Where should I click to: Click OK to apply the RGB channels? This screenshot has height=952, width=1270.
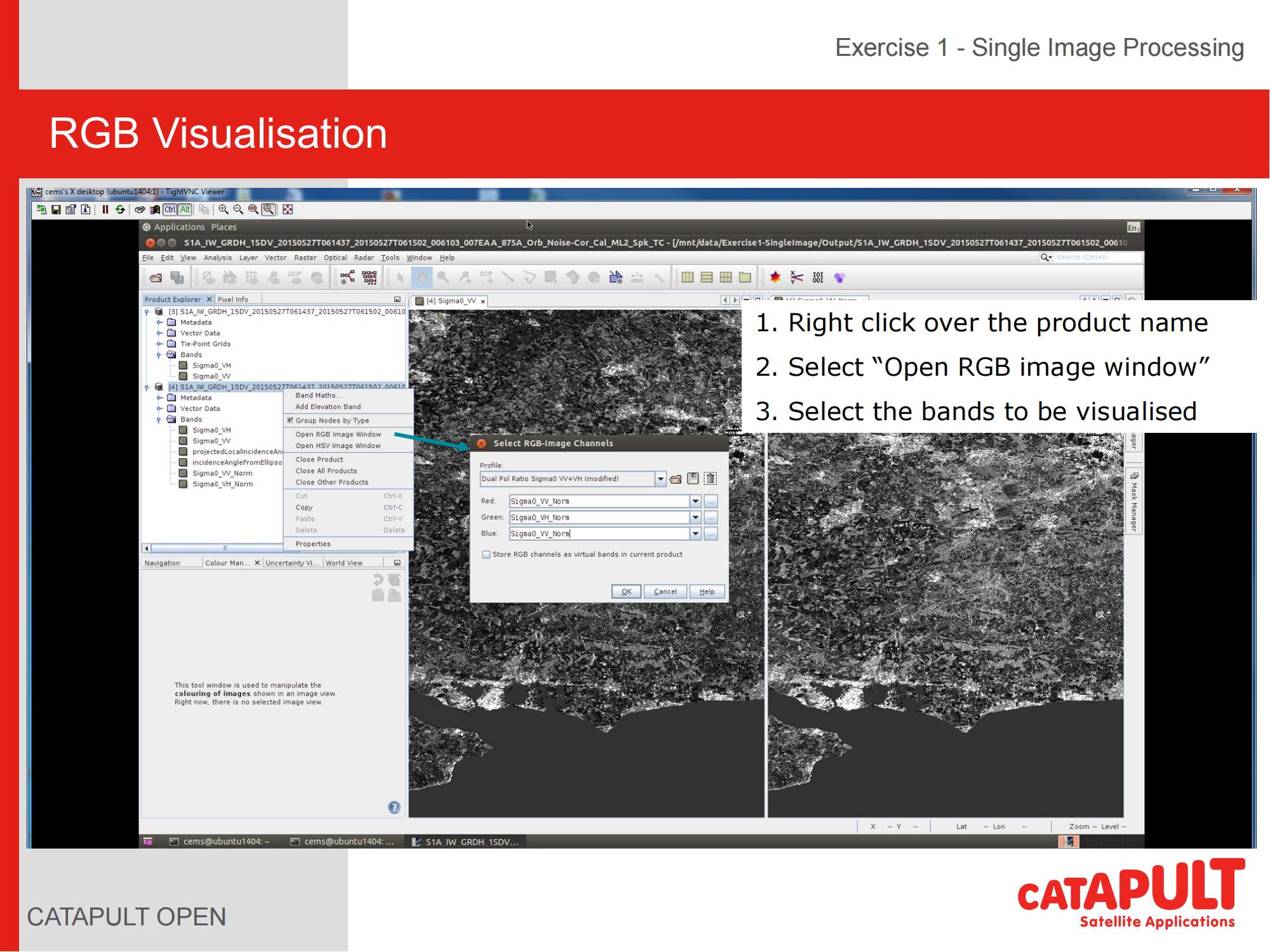pyautogui.click(x=626, y=591)
